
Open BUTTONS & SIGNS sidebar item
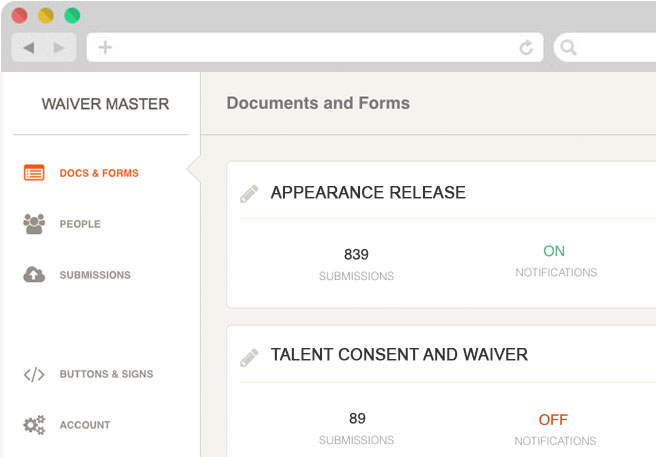click(x=106, y=374)
